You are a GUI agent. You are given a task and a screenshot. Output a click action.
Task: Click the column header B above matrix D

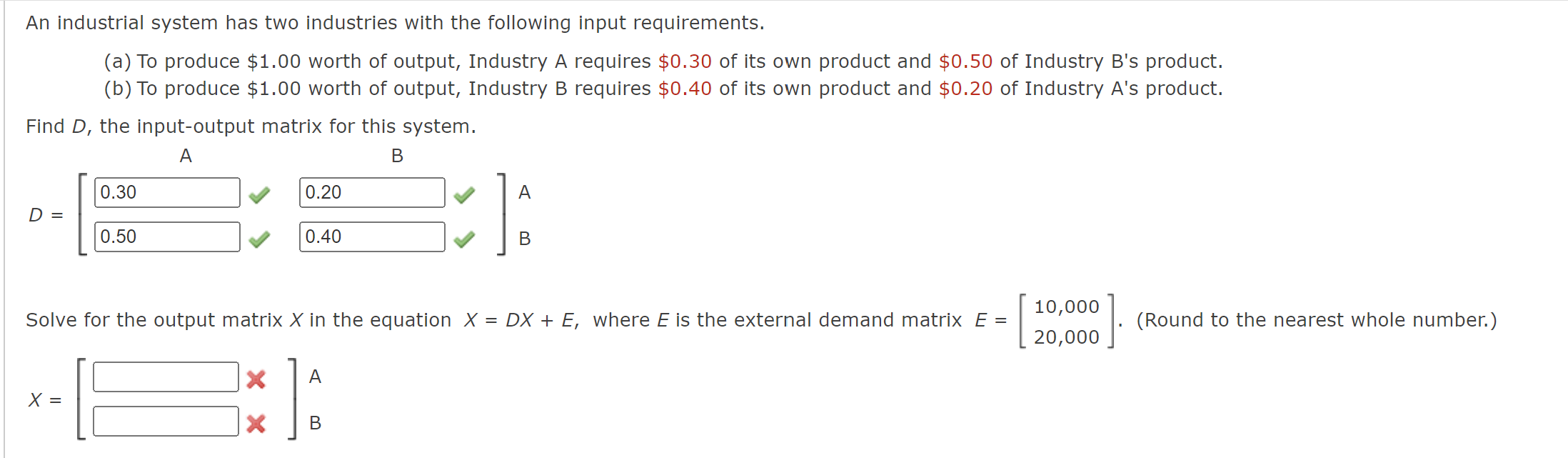pyautogui.click(x=396, y=156)
